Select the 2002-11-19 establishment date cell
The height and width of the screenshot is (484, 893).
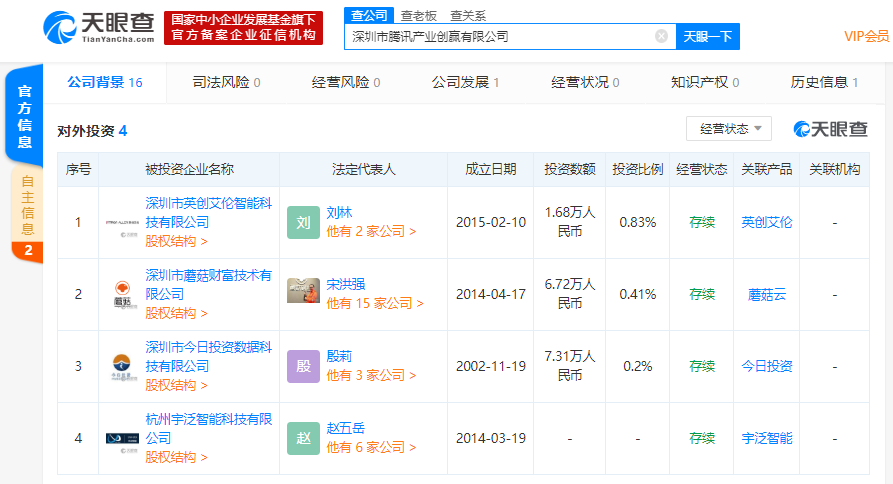pos(490,366)
